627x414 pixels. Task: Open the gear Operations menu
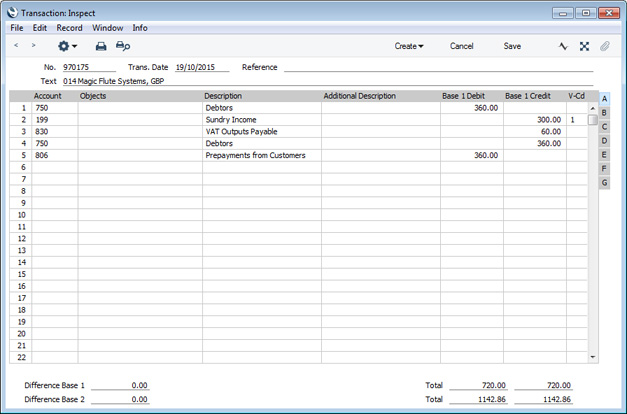point(67,46)
